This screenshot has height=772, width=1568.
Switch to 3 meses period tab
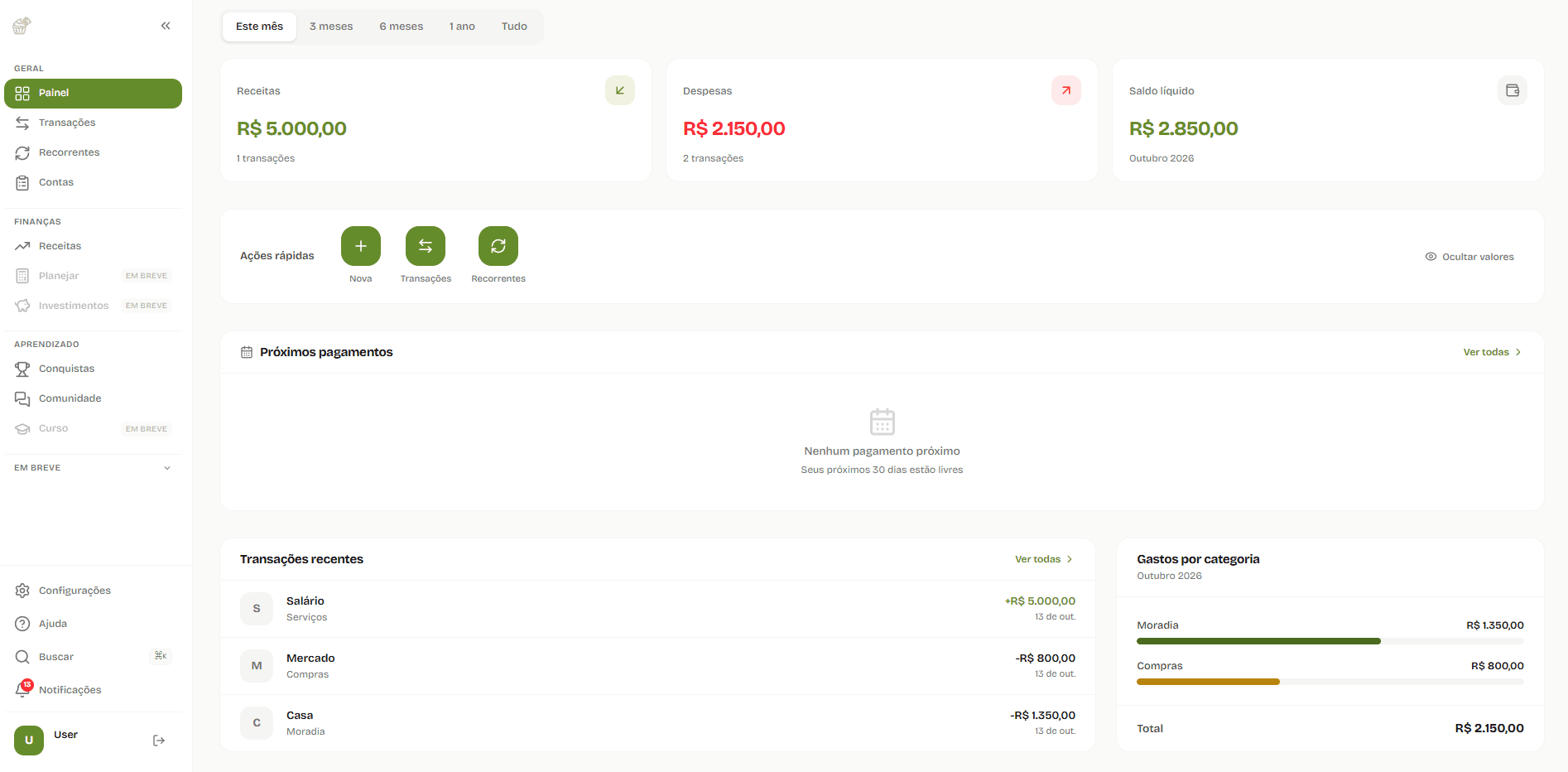(331, 27)
